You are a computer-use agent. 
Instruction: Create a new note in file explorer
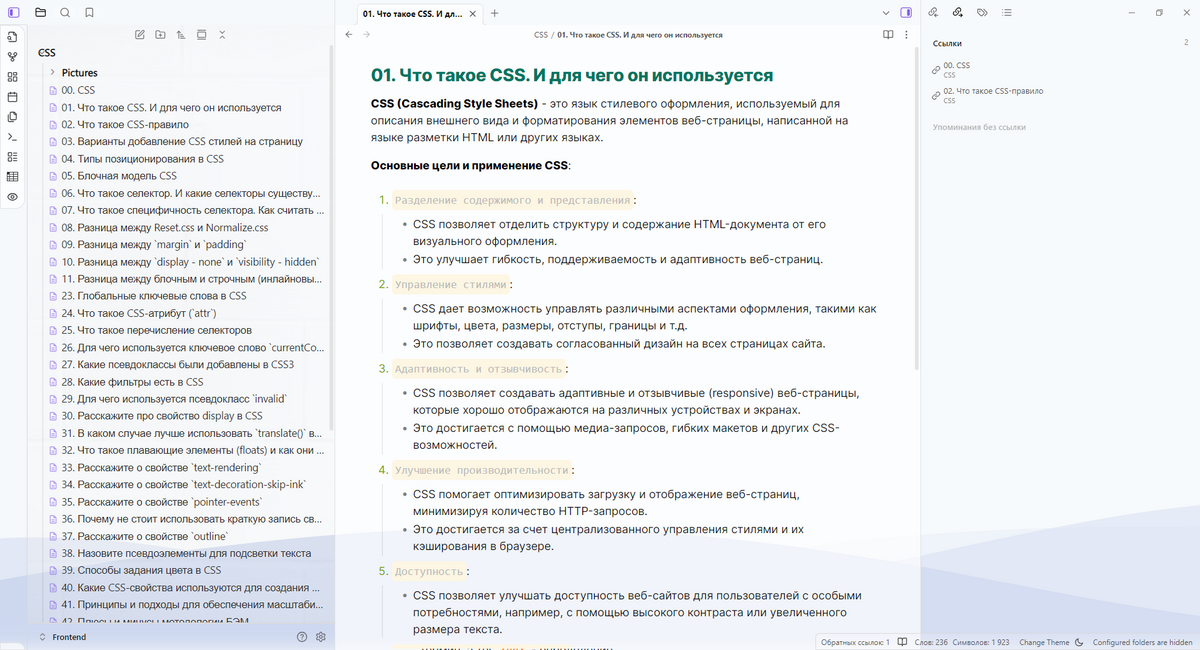(x=139, y=35)
